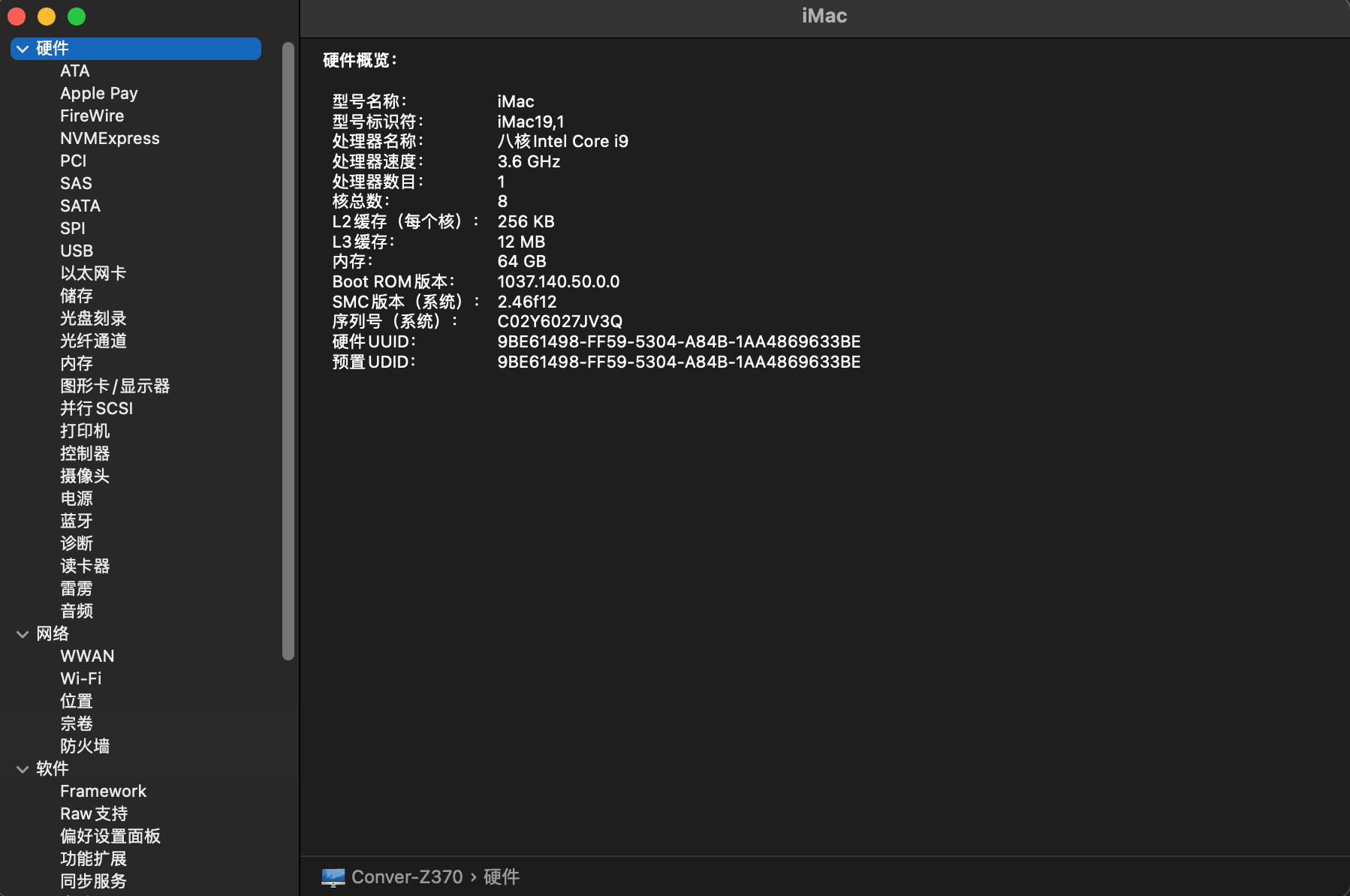Collapse the 软件 section chevron
This screenshot has width=1350, height=896.
(23, 769)
